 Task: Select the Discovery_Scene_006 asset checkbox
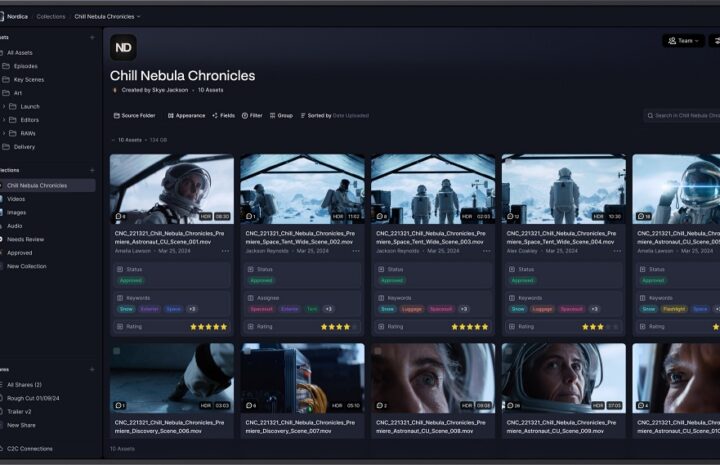coord(117,351)
